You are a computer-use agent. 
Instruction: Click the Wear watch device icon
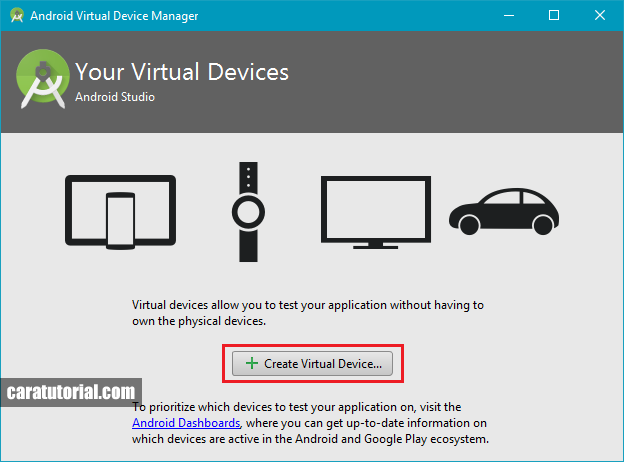click(x=248, y=212)
